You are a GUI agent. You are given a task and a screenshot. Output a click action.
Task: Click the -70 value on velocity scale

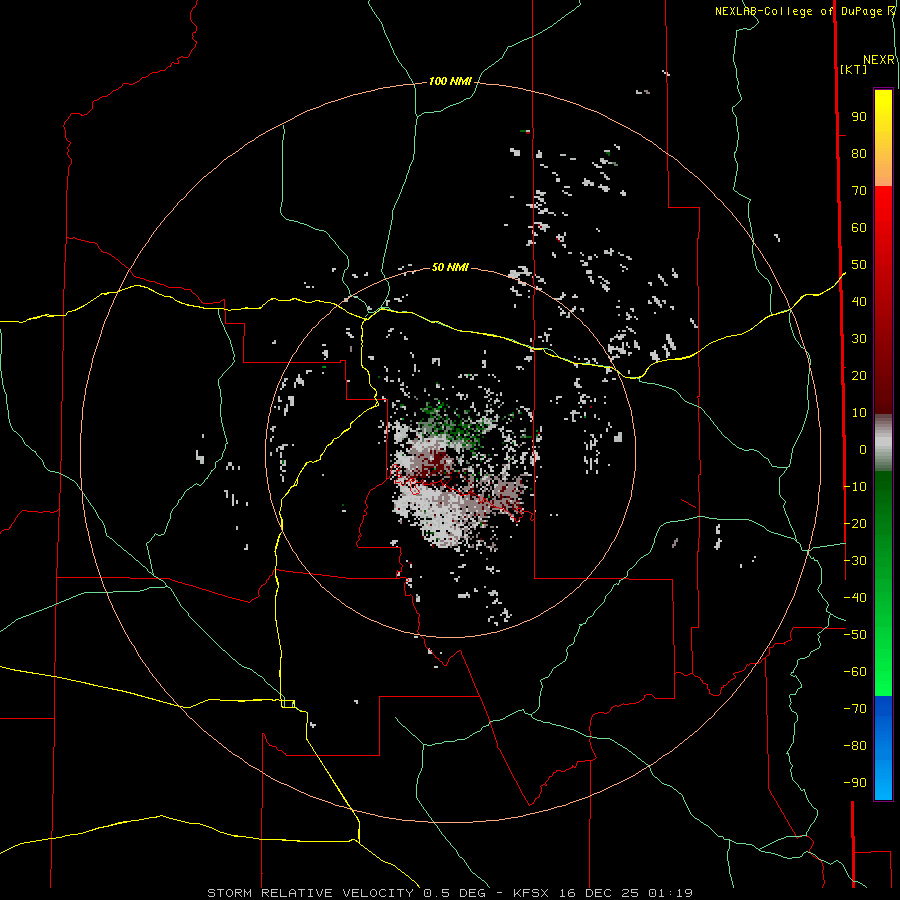pos(855,709)
